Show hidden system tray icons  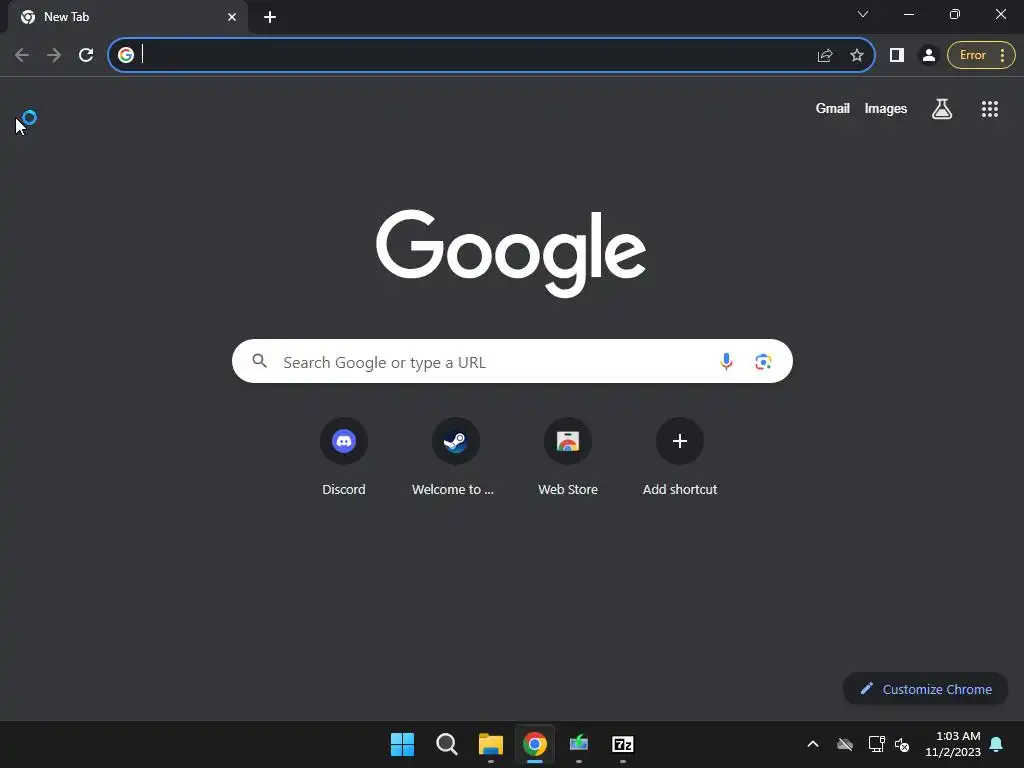[x=812, y=744]
